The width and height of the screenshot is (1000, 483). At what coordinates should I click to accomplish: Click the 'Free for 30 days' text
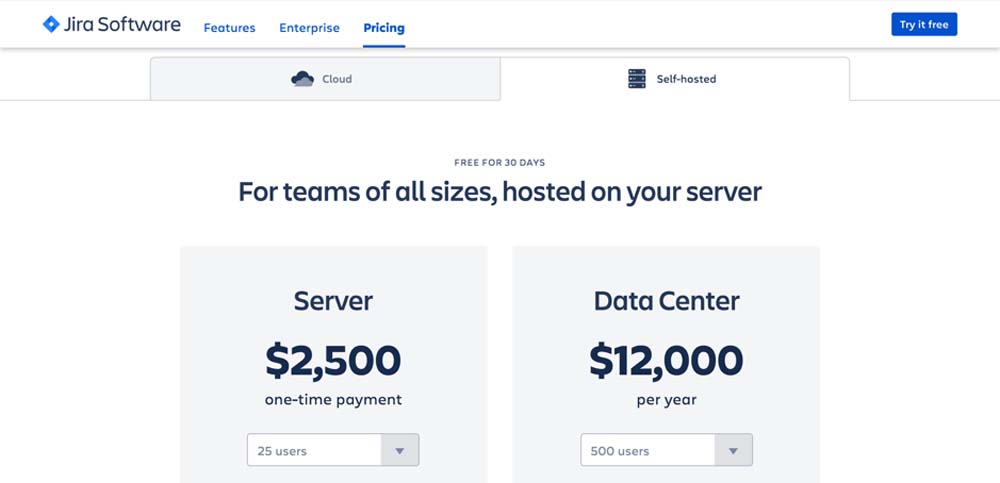coord(499,162)
